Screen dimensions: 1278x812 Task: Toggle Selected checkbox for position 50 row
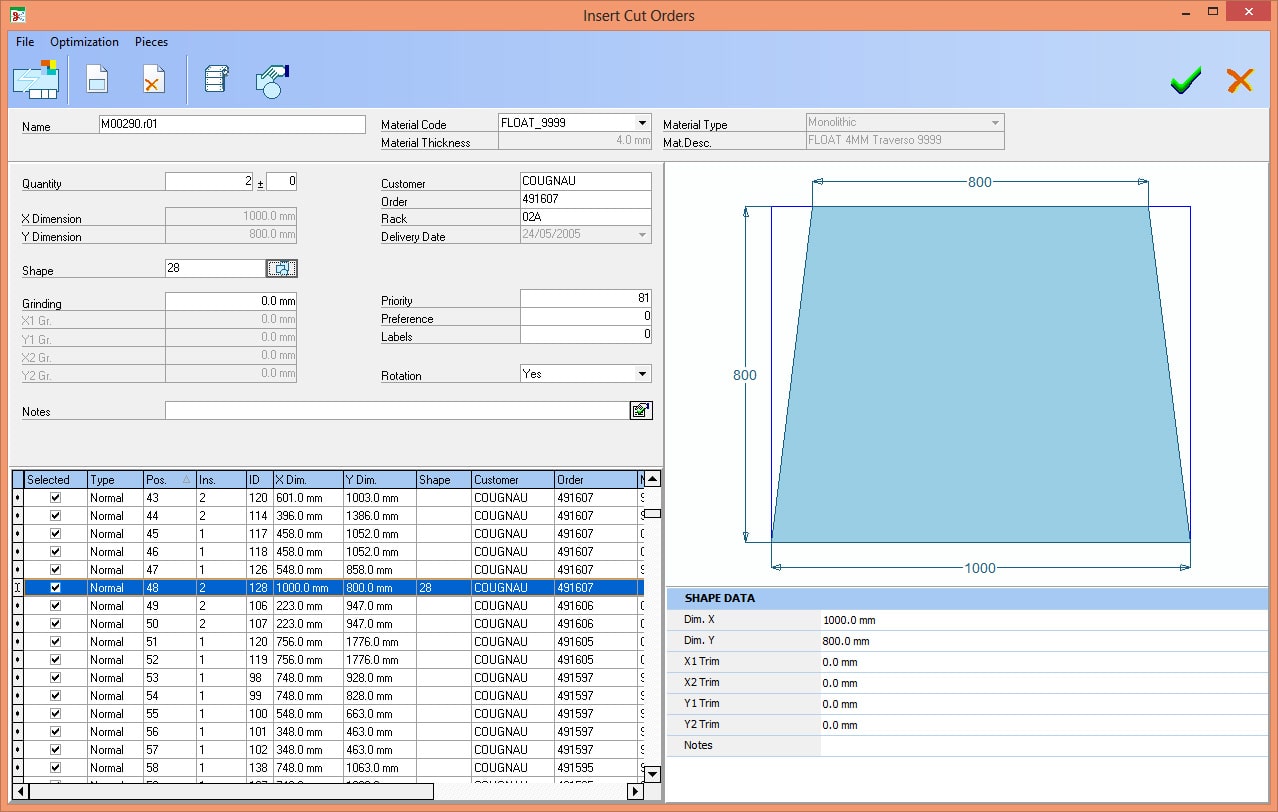pos(56,624)
